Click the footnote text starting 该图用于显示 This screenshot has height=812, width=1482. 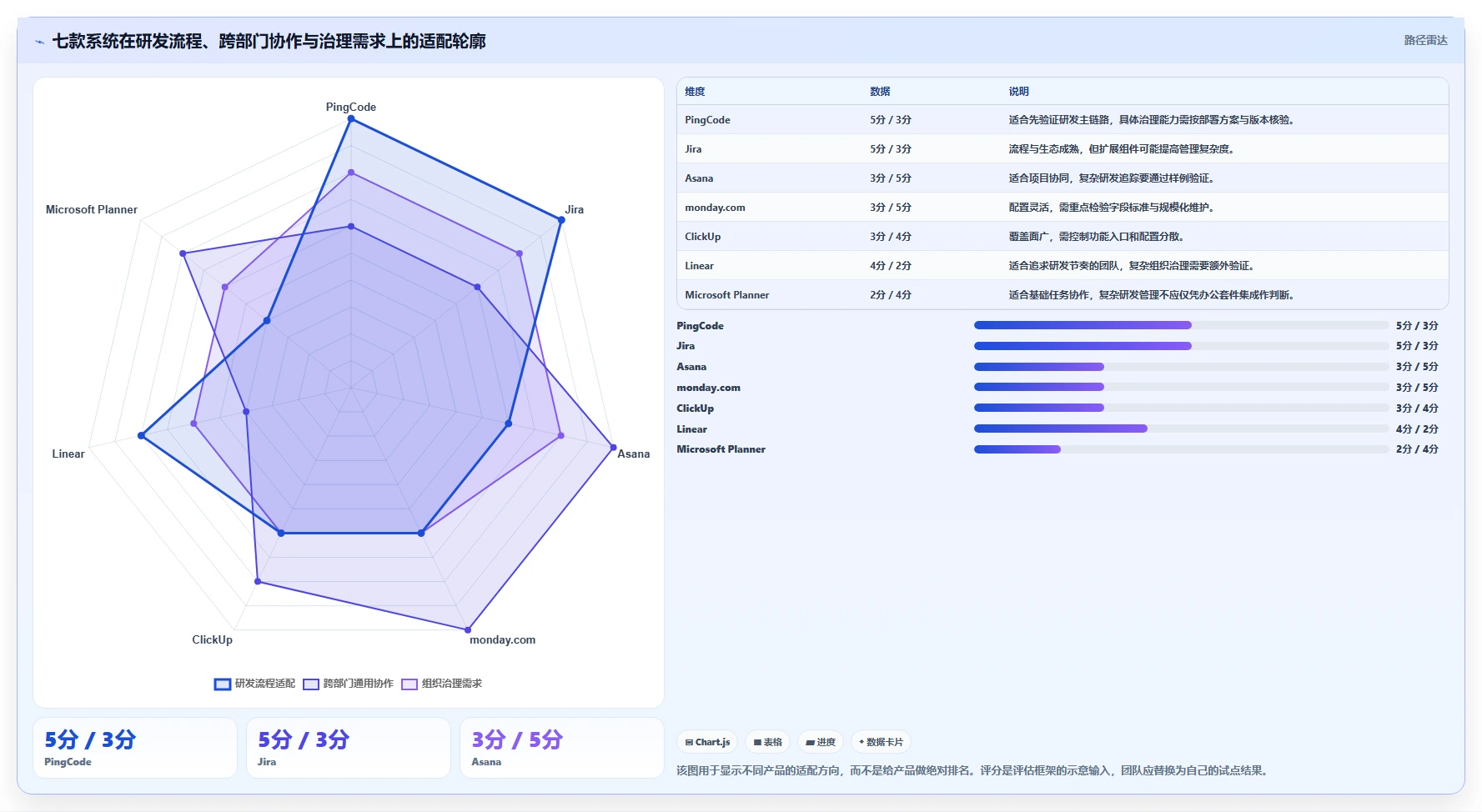pos(973,770)
